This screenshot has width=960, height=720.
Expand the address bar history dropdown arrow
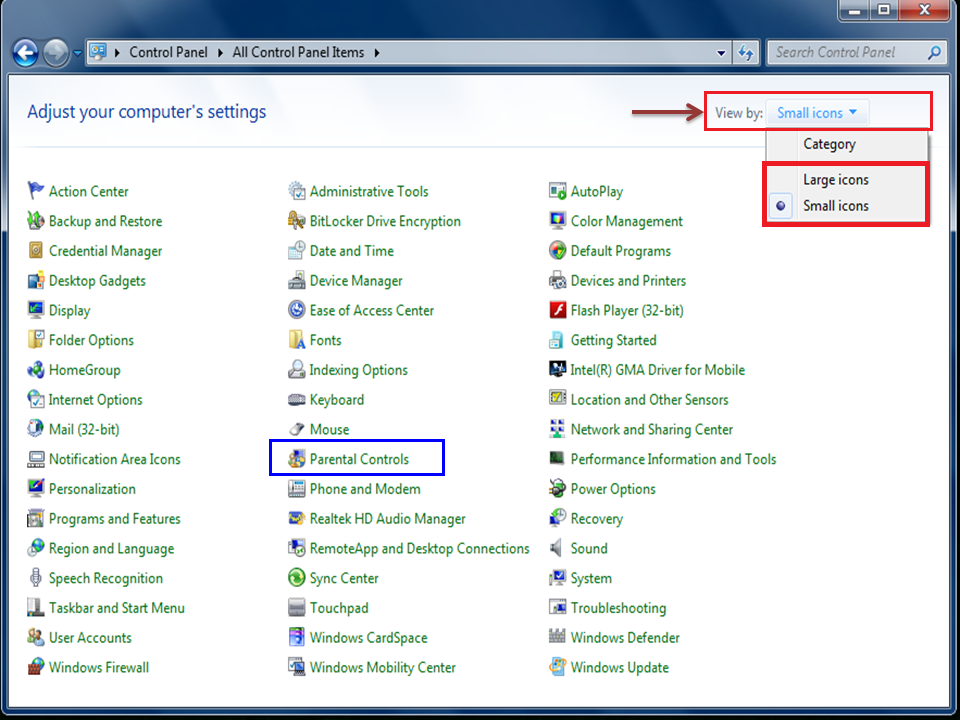point(721,53)
